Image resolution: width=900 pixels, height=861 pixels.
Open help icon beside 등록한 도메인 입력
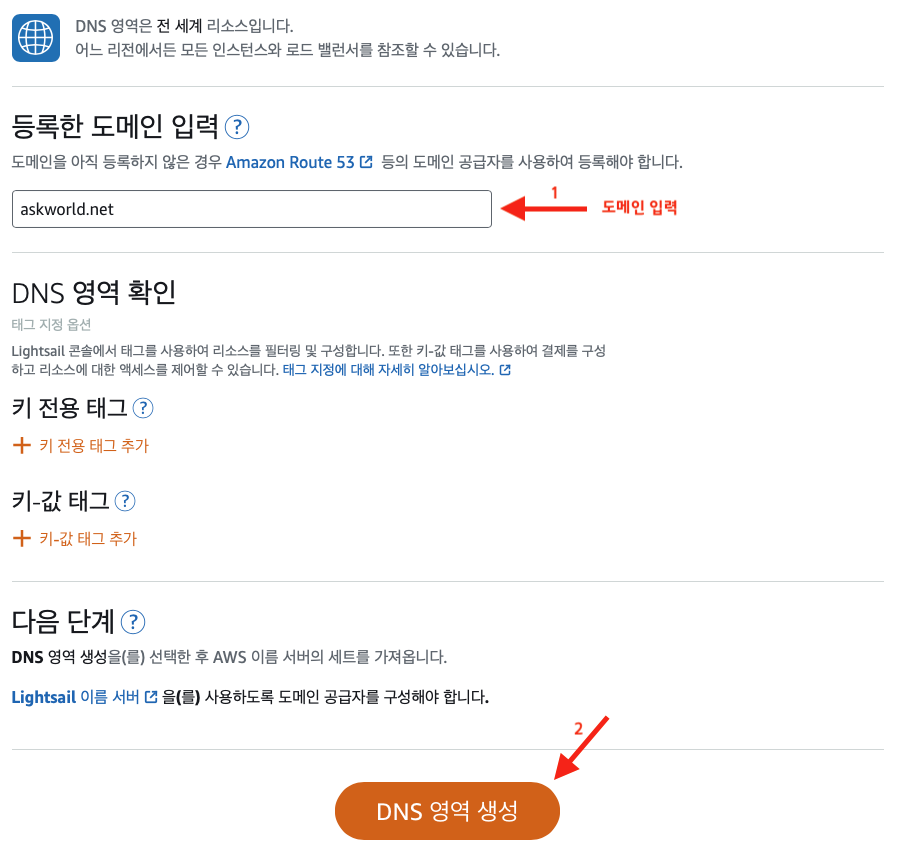click(236, 127)
